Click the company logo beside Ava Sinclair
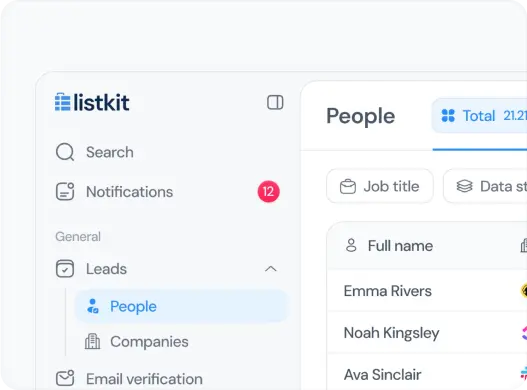 pos(524,374)
